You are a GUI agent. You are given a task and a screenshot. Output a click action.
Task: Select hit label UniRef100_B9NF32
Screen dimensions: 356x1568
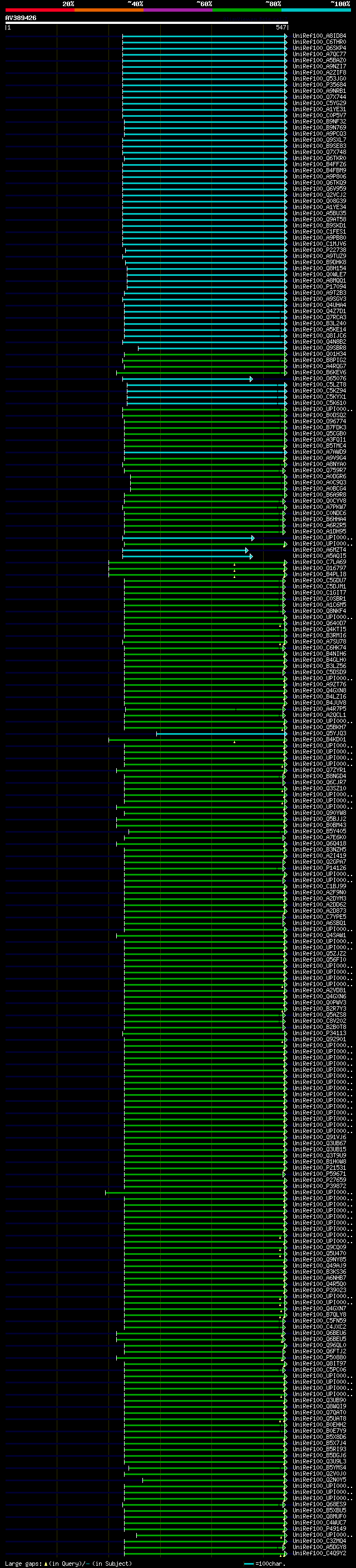[x=319, y=122]
